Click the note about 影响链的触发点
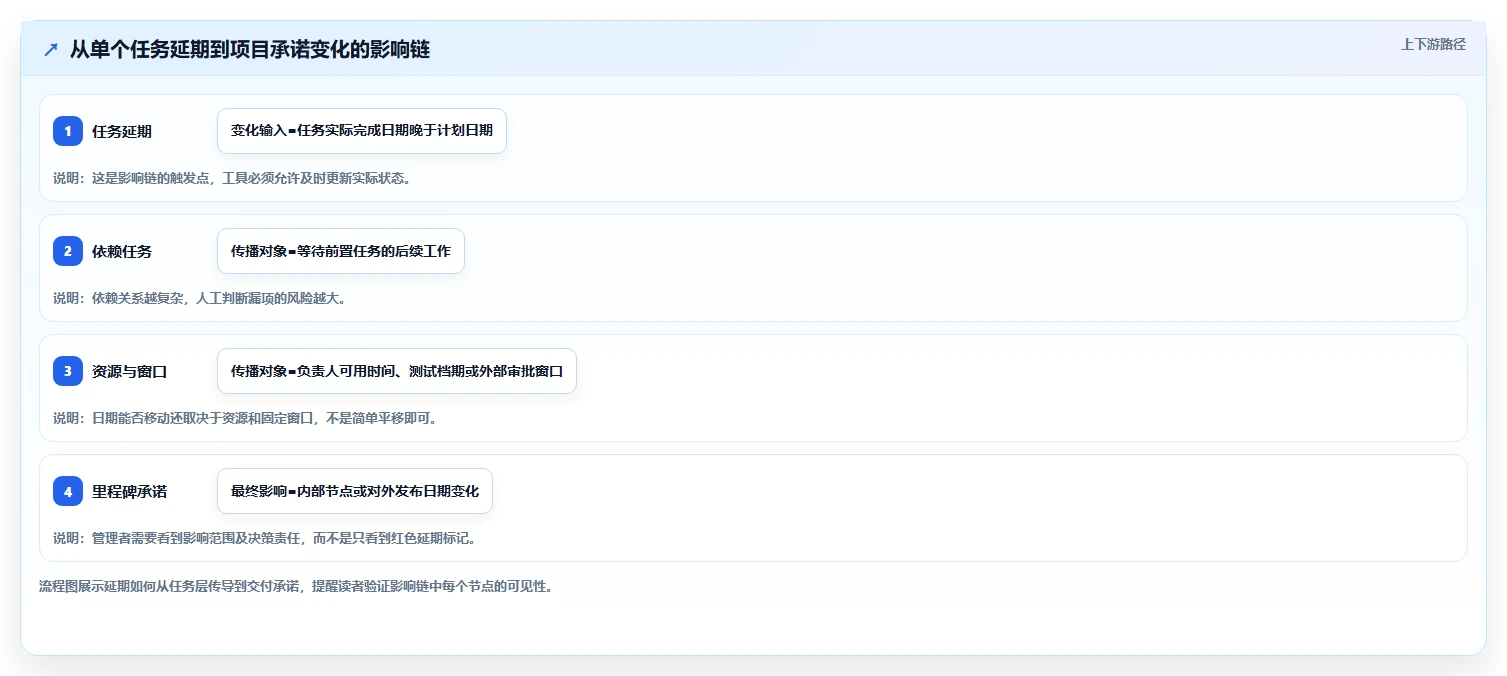Viewport: 1507px width, 676px height. pyautogui.click(x=232, y=178)
